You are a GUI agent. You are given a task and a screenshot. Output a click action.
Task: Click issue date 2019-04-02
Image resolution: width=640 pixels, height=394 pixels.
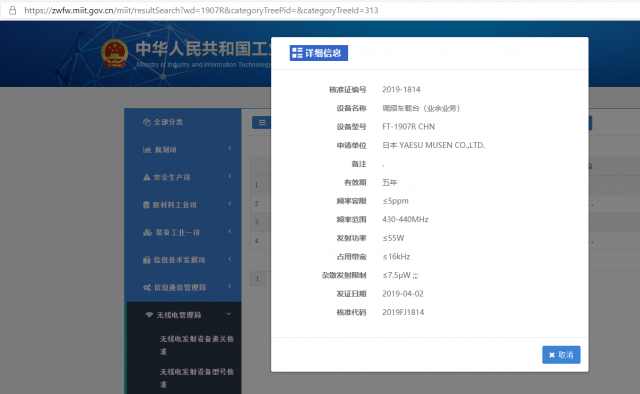(x=403, y=294)
